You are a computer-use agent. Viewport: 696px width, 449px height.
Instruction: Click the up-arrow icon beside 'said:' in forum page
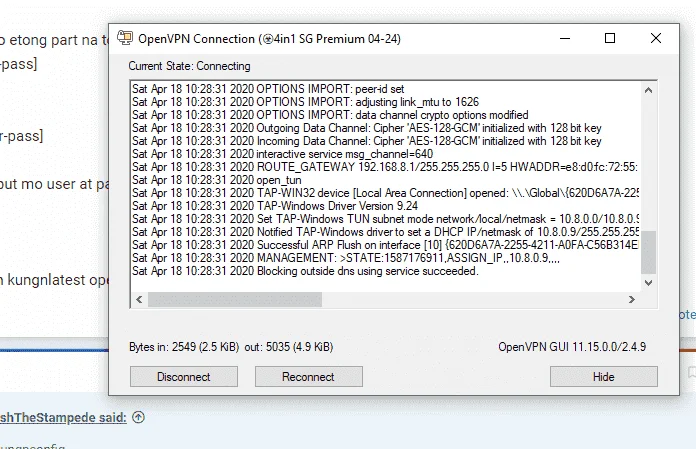(x=138, y=417)
